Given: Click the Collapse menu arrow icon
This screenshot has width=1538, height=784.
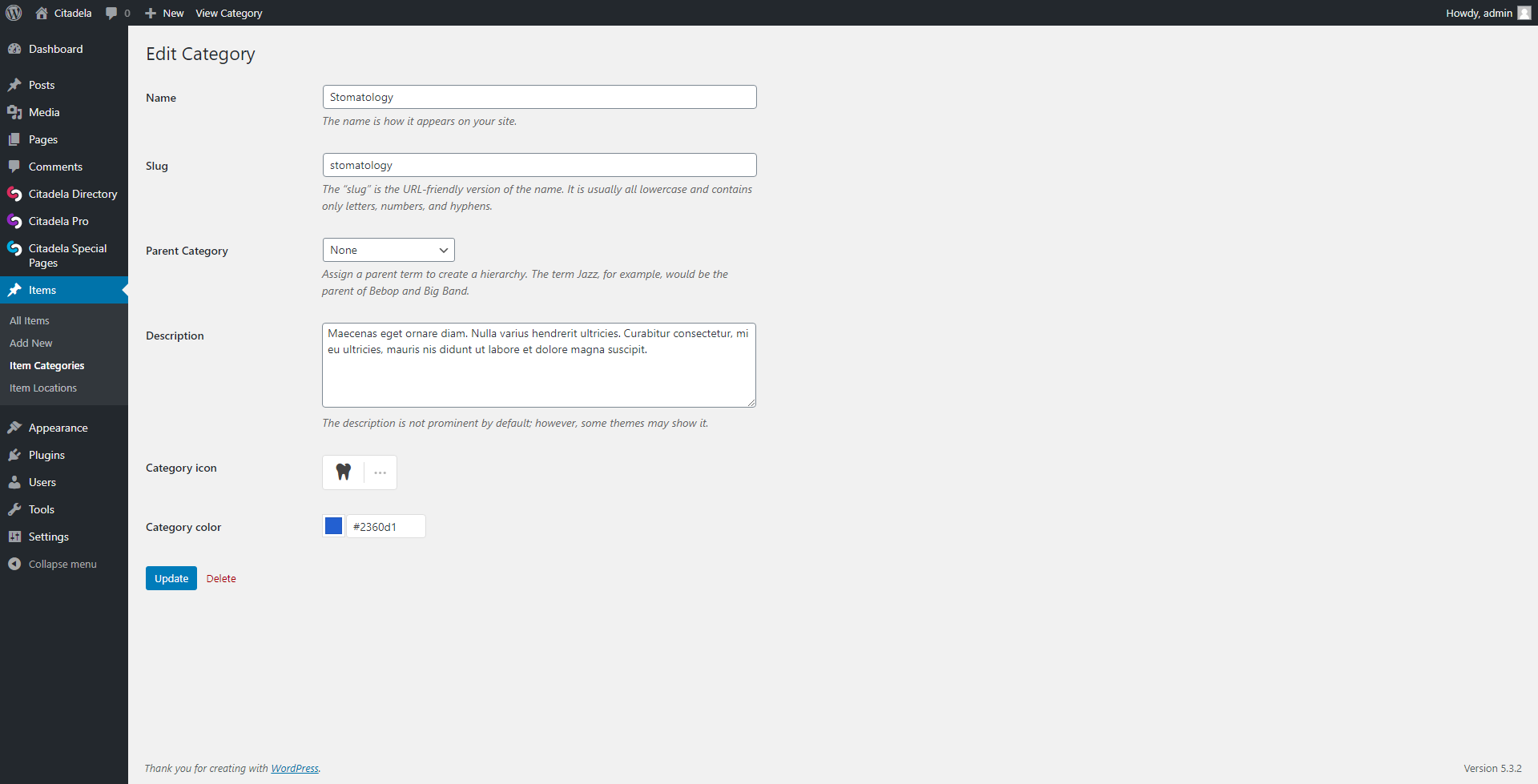Looking at the screenshot, I should pos(14,564).
